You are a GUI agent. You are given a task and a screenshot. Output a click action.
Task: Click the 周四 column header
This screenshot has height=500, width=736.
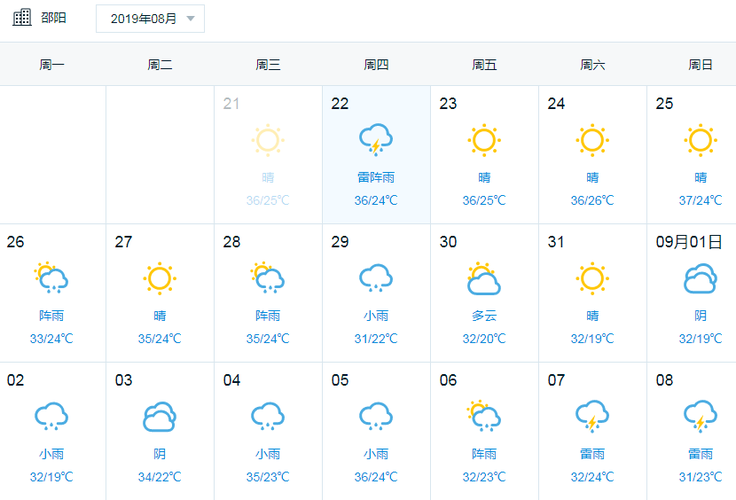click(376, 64)
